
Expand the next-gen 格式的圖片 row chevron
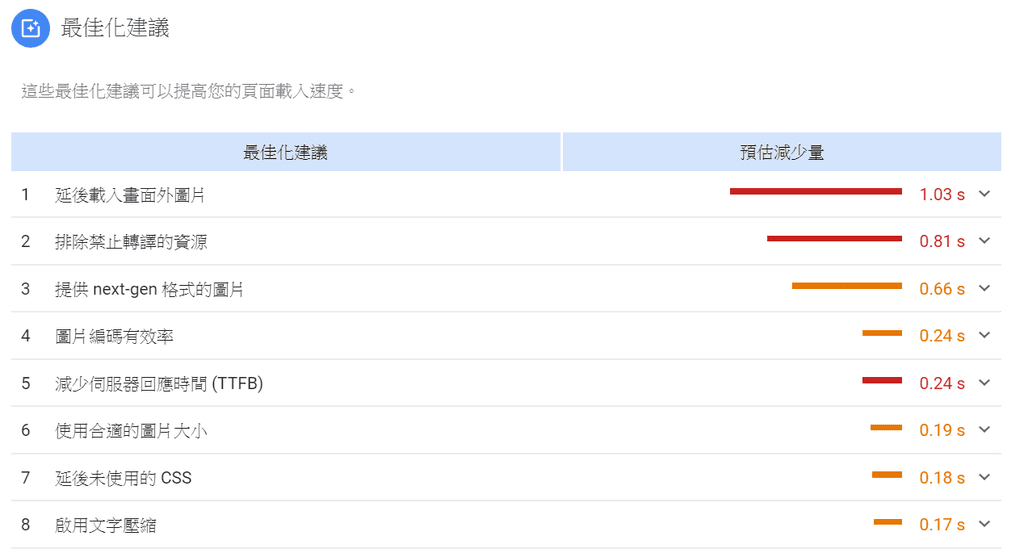tap(985, 288)
